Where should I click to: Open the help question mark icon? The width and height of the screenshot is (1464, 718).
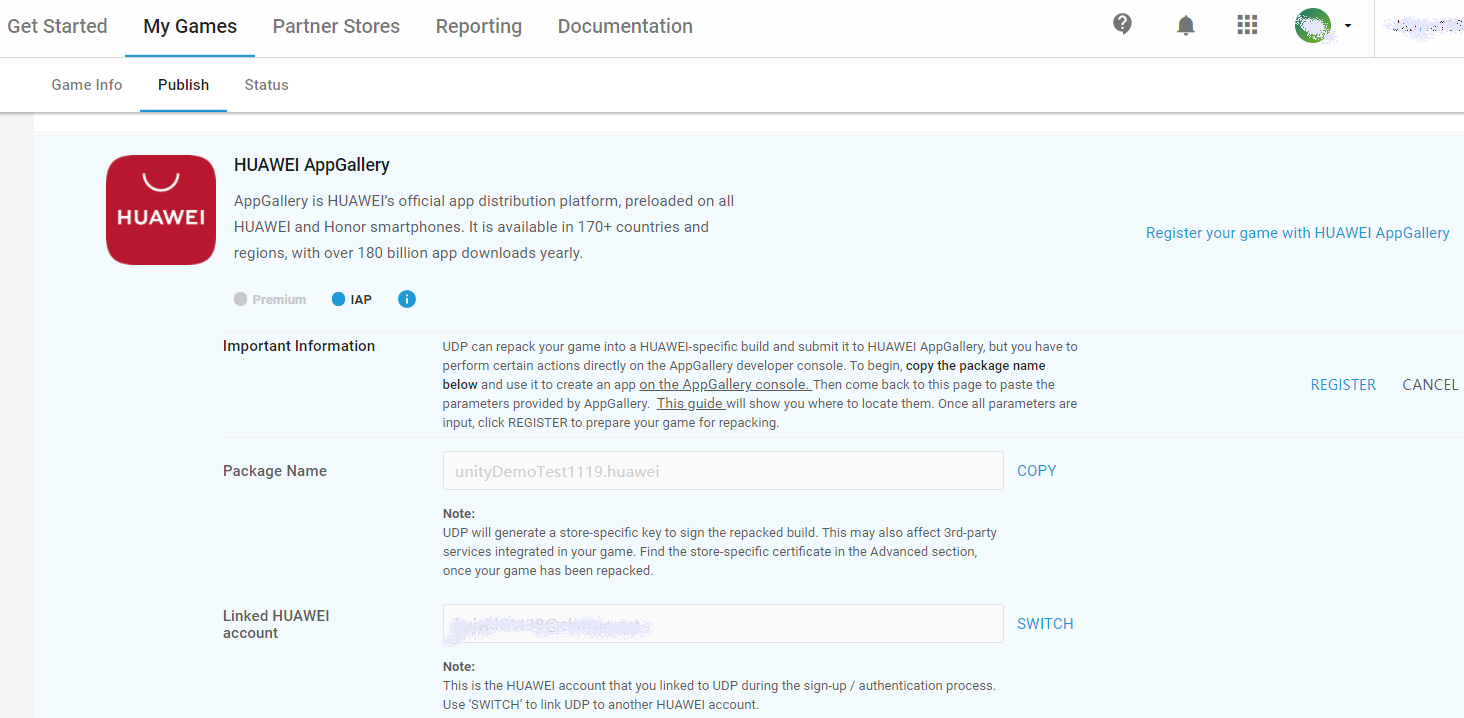coord(1122,25)
